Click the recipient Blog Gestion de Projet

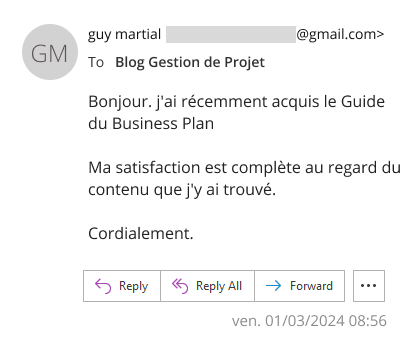click(x=190, y=62)
